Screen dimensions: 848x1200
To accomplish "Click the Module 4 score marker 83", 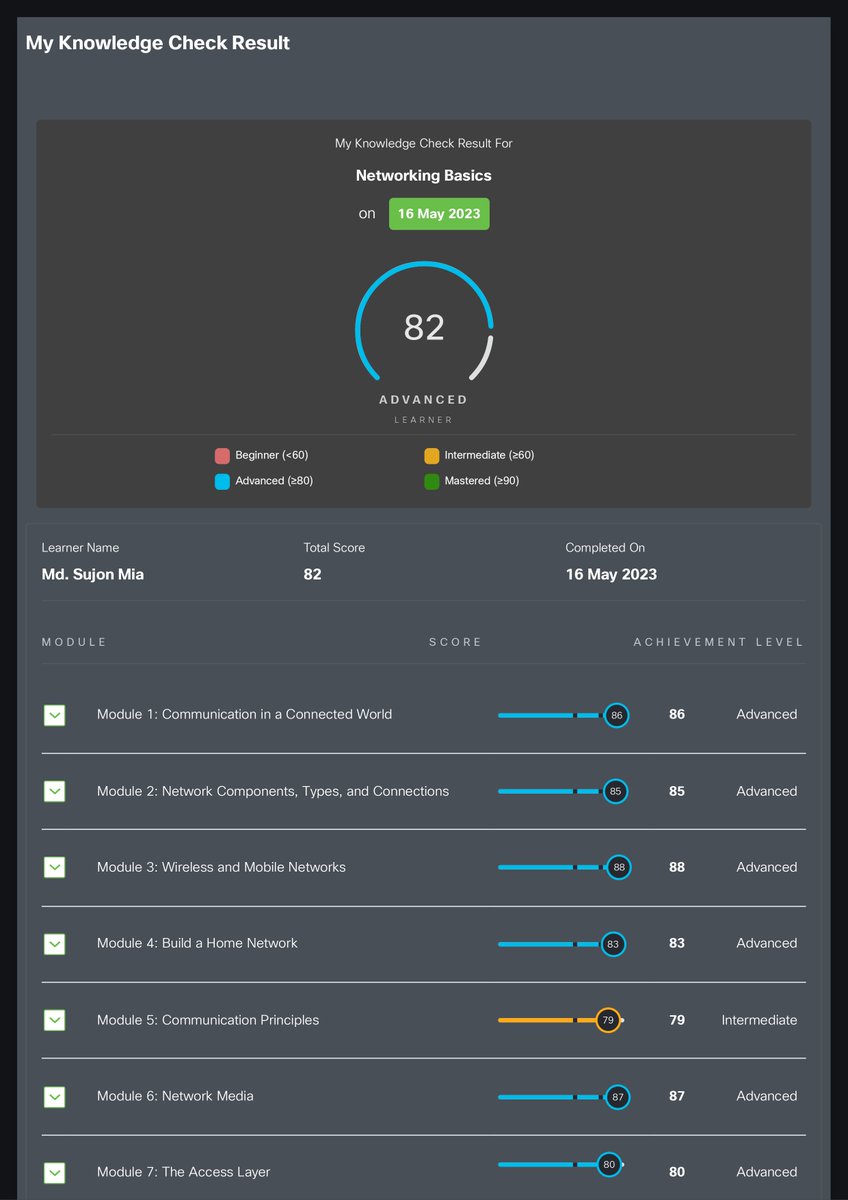I will pyautogui.click(x=613, y=943).
